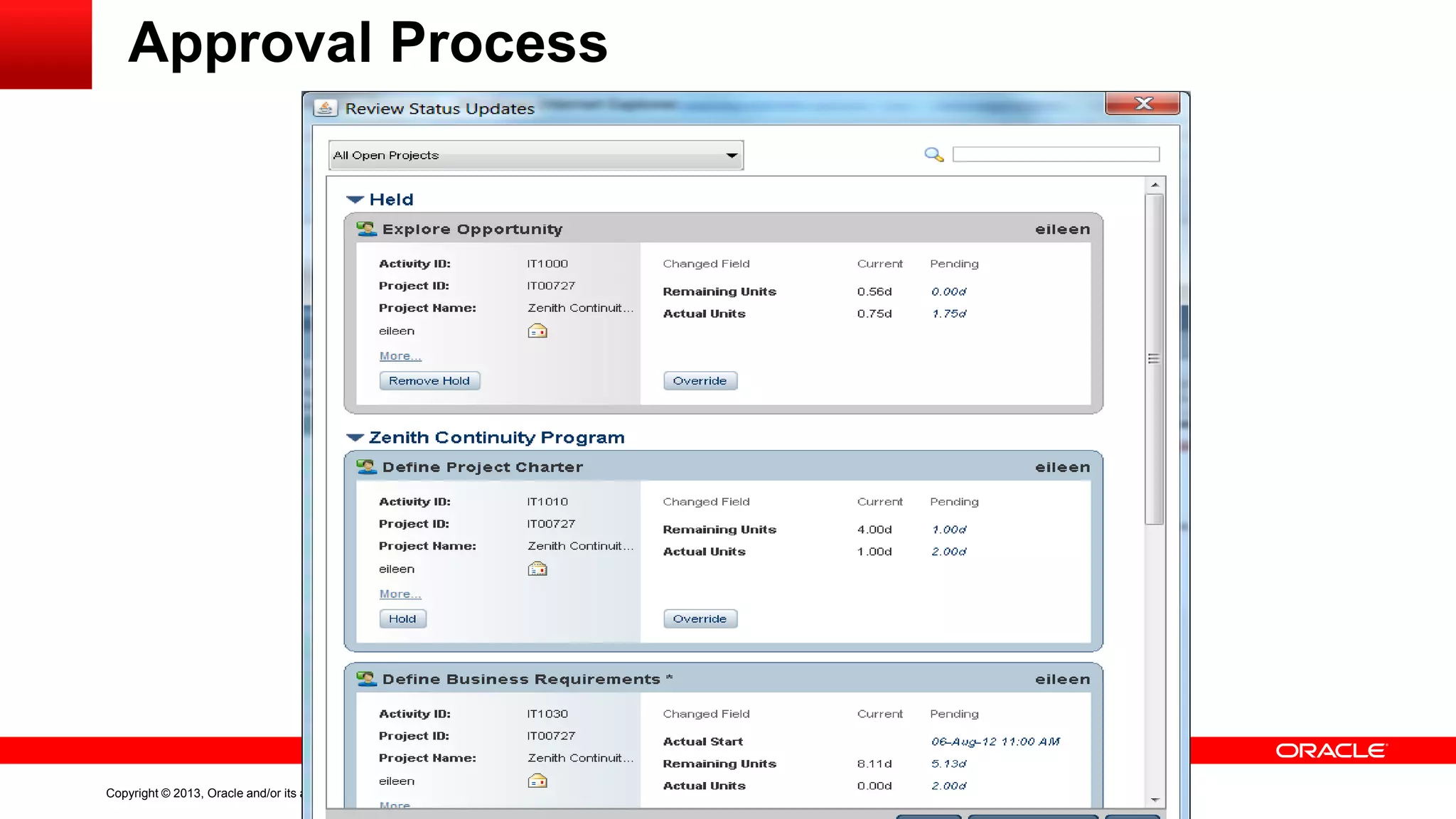Click Override on Explore Opportunity
This screenshot has width=1456, height=819.
coord(700,381)
